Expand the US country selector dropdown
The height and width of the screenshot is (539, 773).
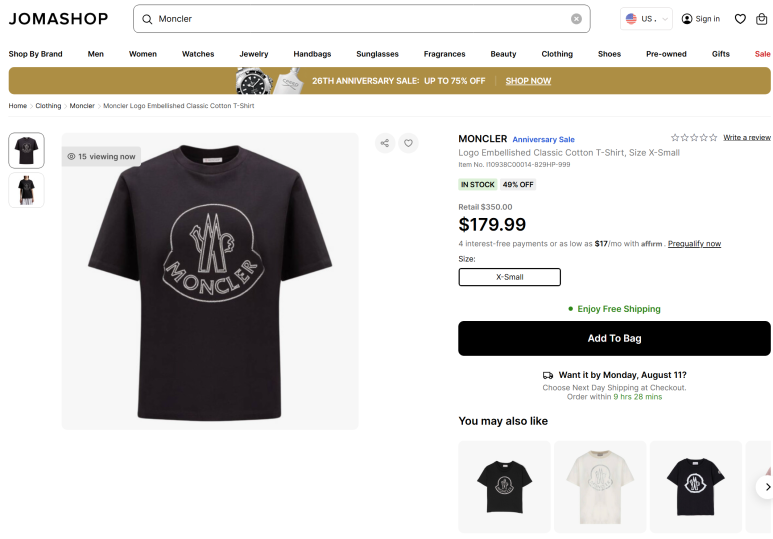click(646, 19)
